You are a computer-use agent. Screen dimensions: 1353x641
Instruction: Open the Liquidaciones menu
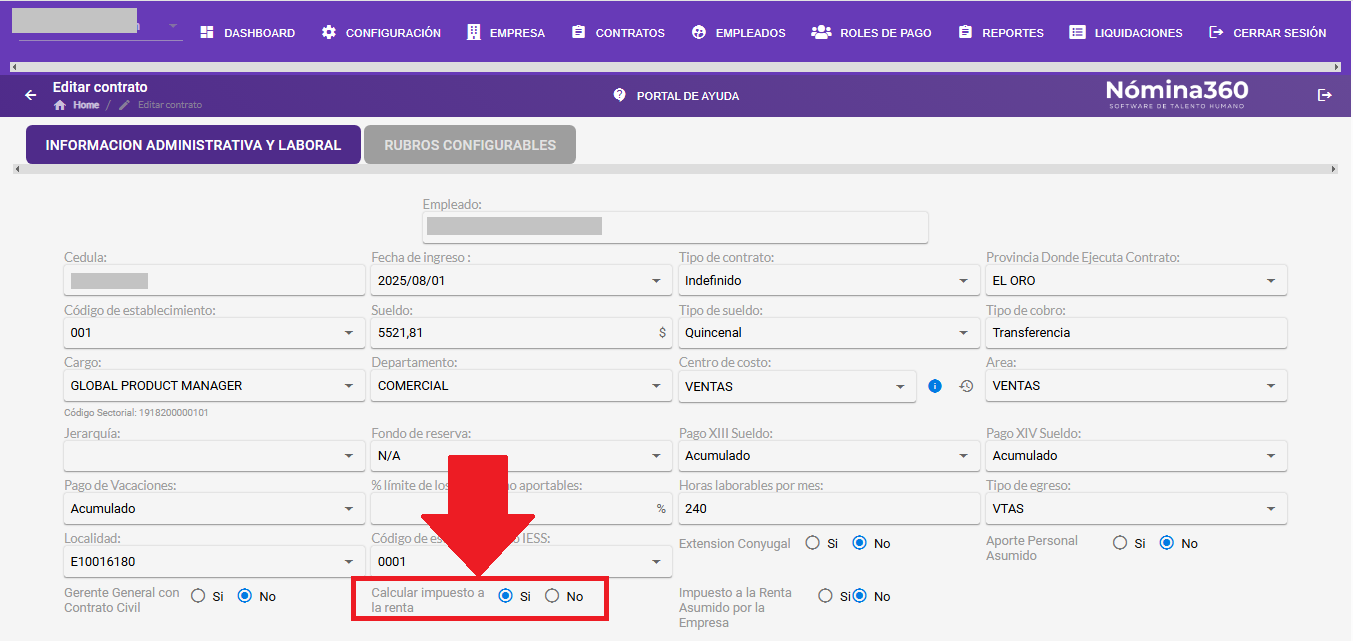(1126, 33)
